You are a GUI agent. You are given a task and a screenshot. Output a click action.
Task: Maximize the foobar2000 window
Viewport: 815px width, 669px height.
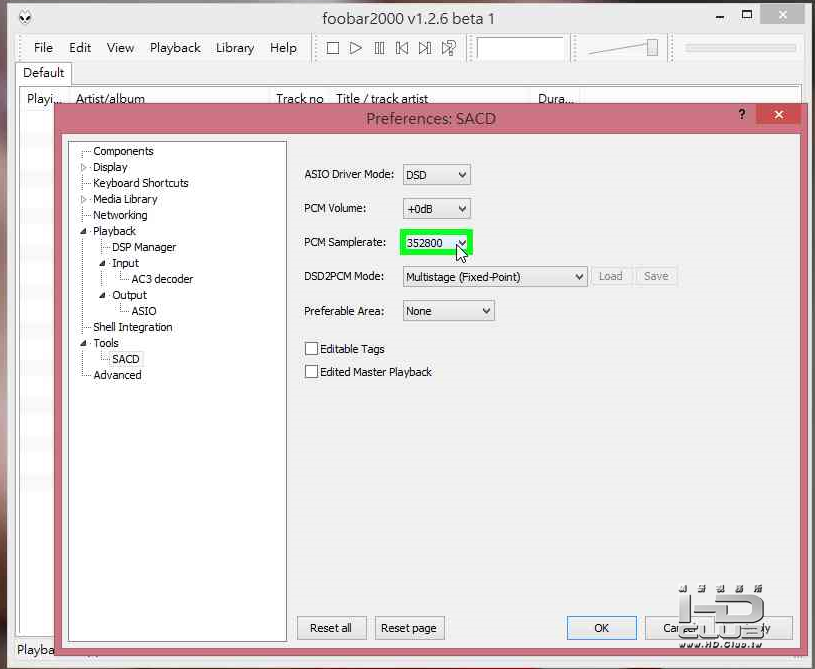747,15
